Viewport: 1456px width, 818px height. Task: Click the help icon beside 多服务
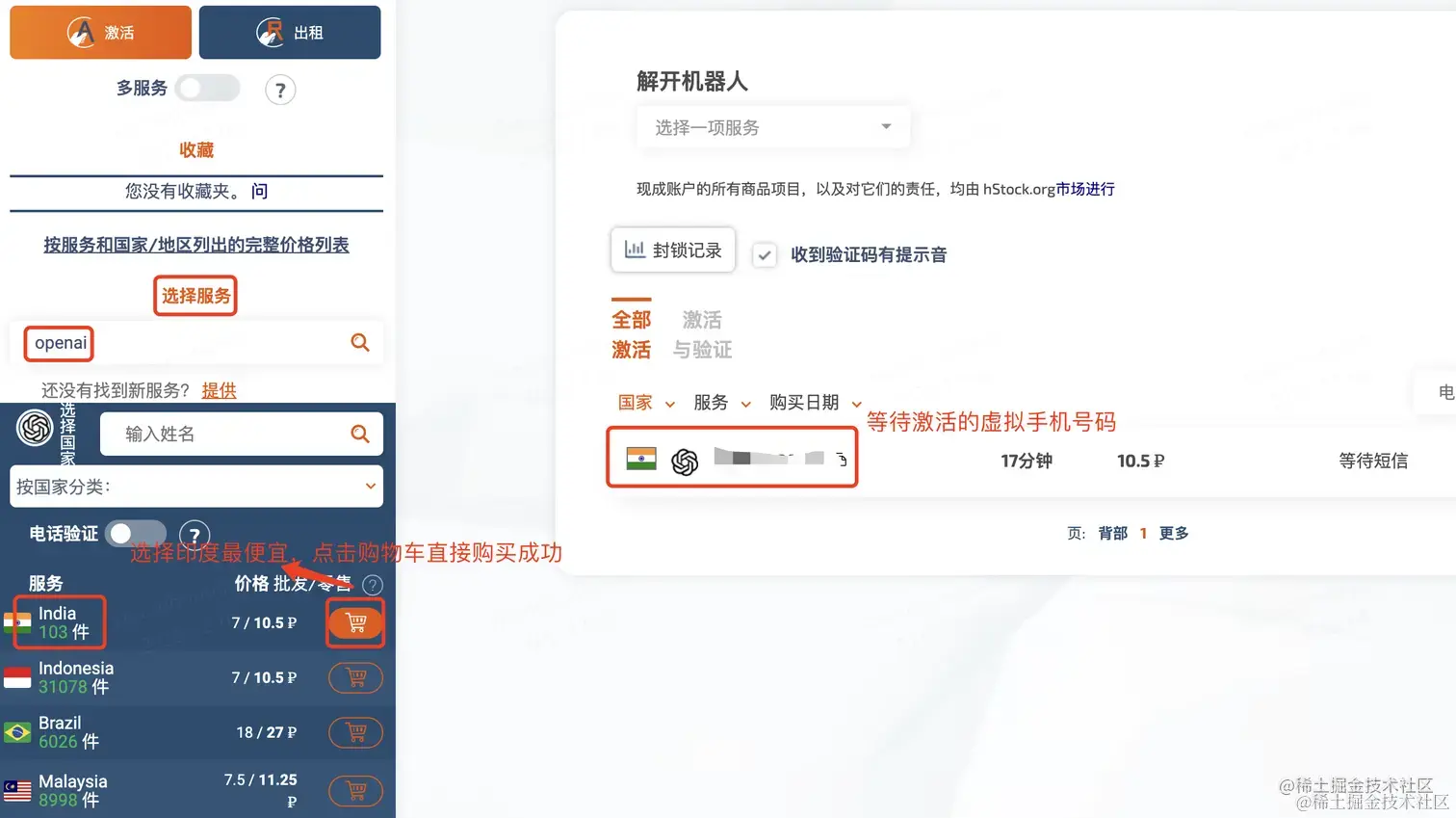click(x=280, y=90)
